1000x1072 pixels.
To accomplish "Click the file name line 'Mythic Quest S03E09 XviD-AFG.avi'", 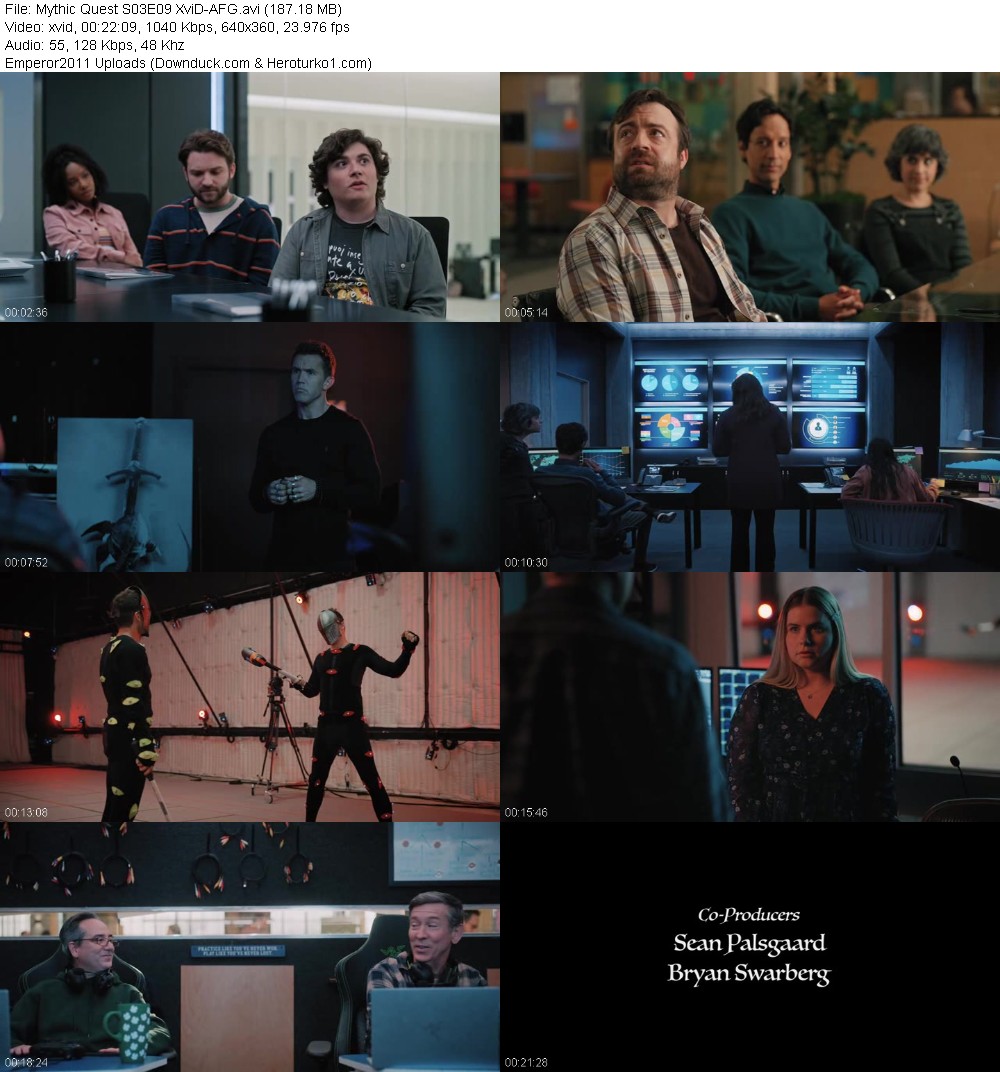I will click(x=174, y=9).
